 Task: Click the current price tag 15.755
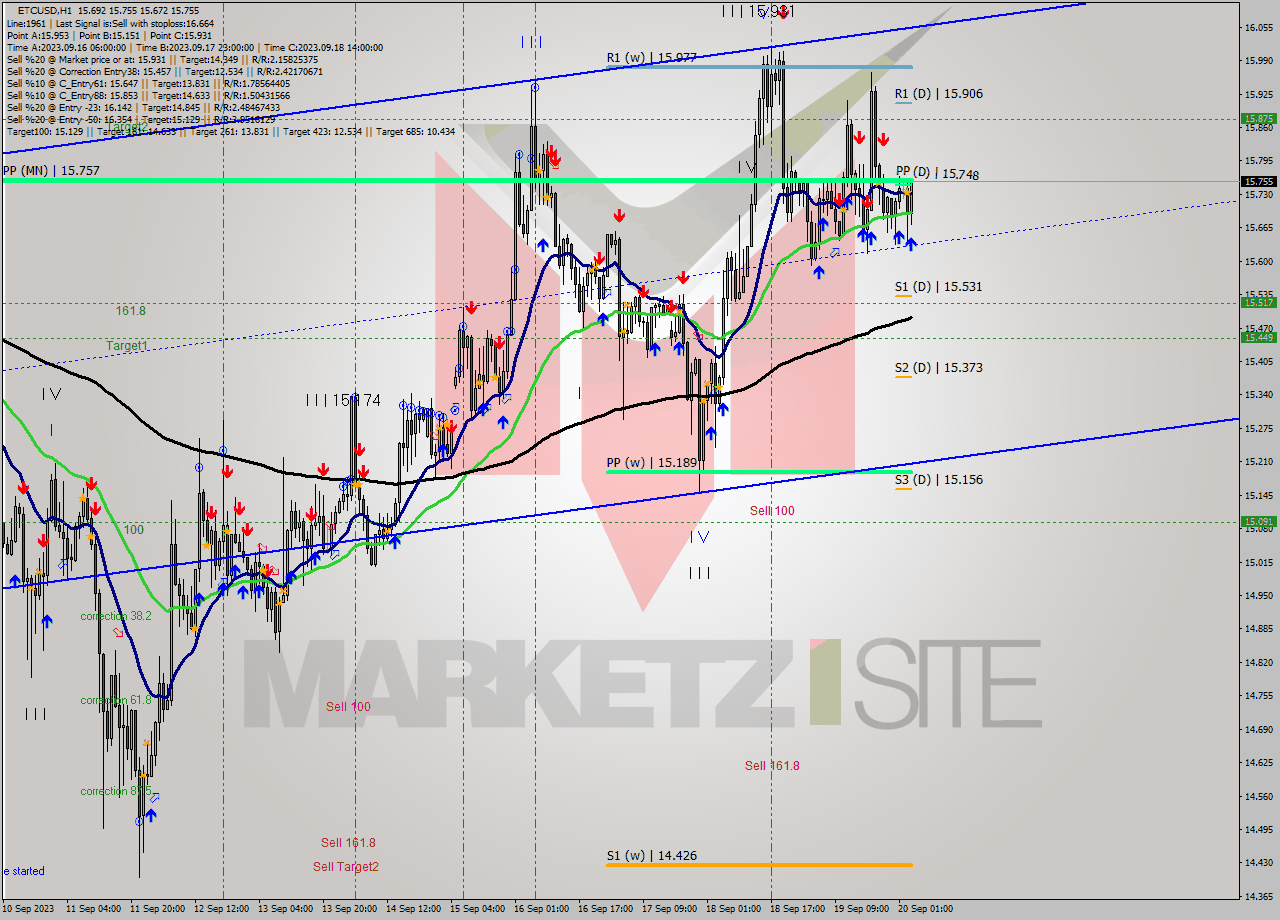coord(1258,182)
